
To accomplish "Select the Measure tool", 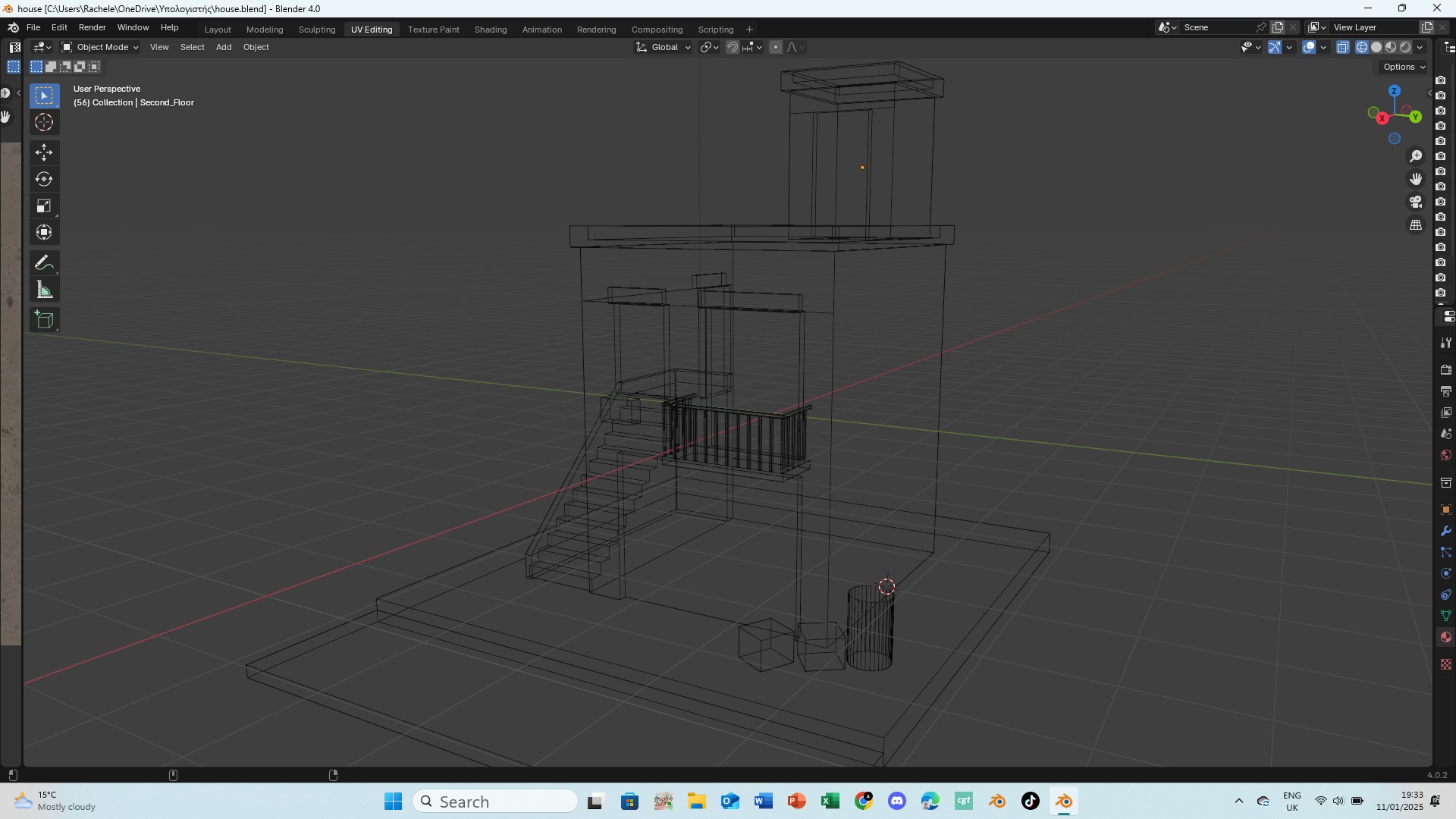I will click(44, 290).
